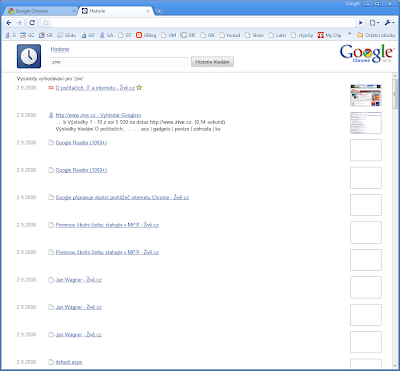The image size is (400, 371).
Task: Click the vertical scrollbar thumb
Action: pyautogui.click(x=395, y=94)
